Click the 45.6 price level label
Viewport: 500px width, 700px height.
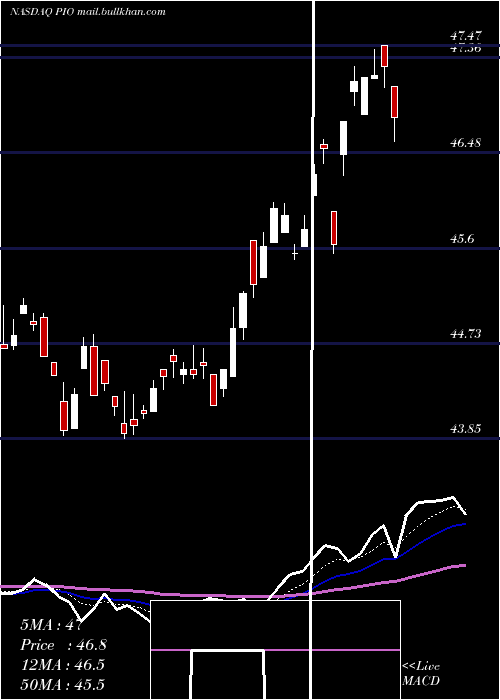(462, 239)
